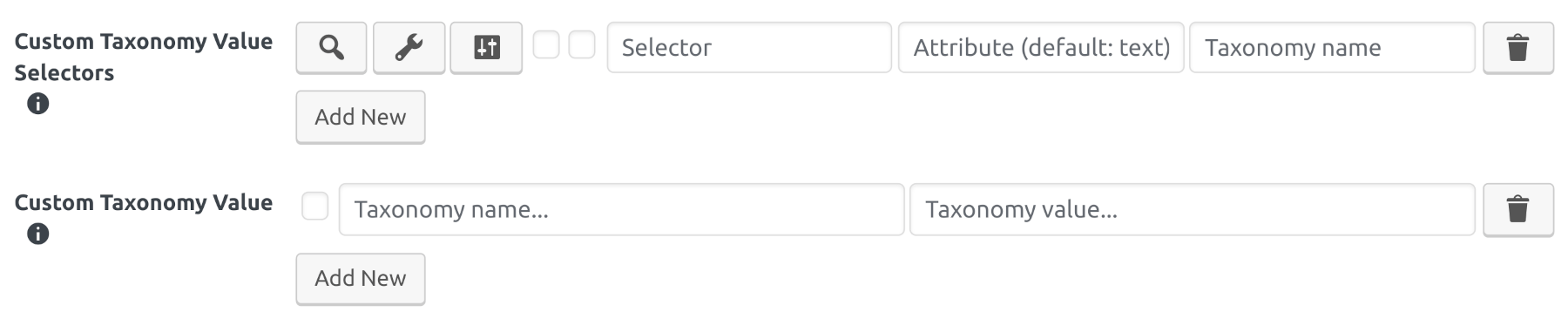The width and height of the screenshot is (1568, 319).
Task: Click the magnifier search icon button
Action: tap(331, 48)
